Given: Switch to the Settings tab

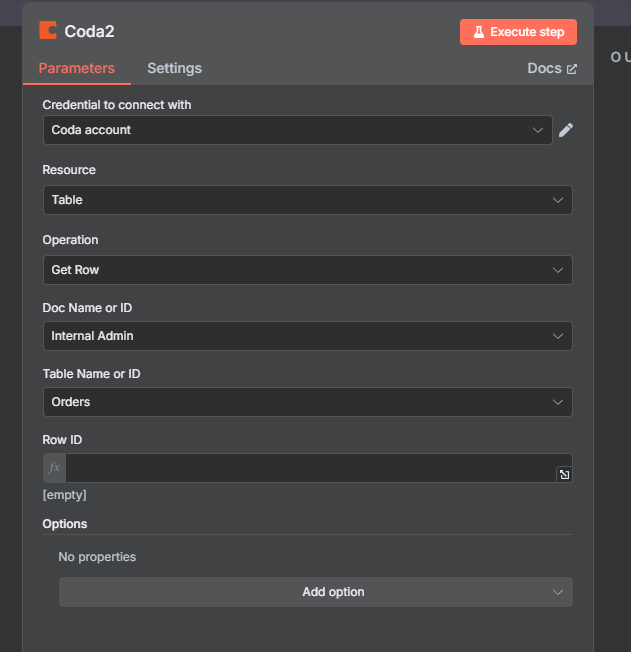Looking at the screenshot, I should click(174, 68).
